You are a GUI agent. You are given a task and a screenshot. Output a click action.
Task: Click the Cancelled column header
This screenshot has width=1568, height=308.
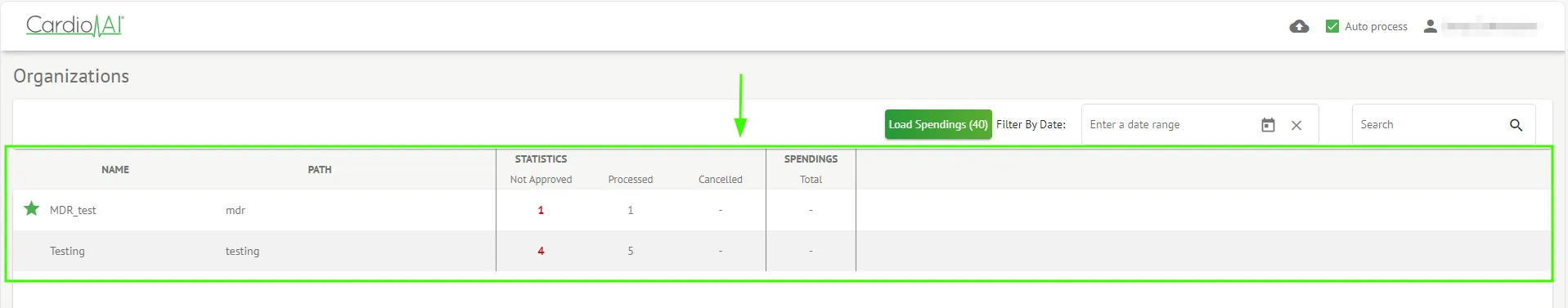tap(721, 179)
